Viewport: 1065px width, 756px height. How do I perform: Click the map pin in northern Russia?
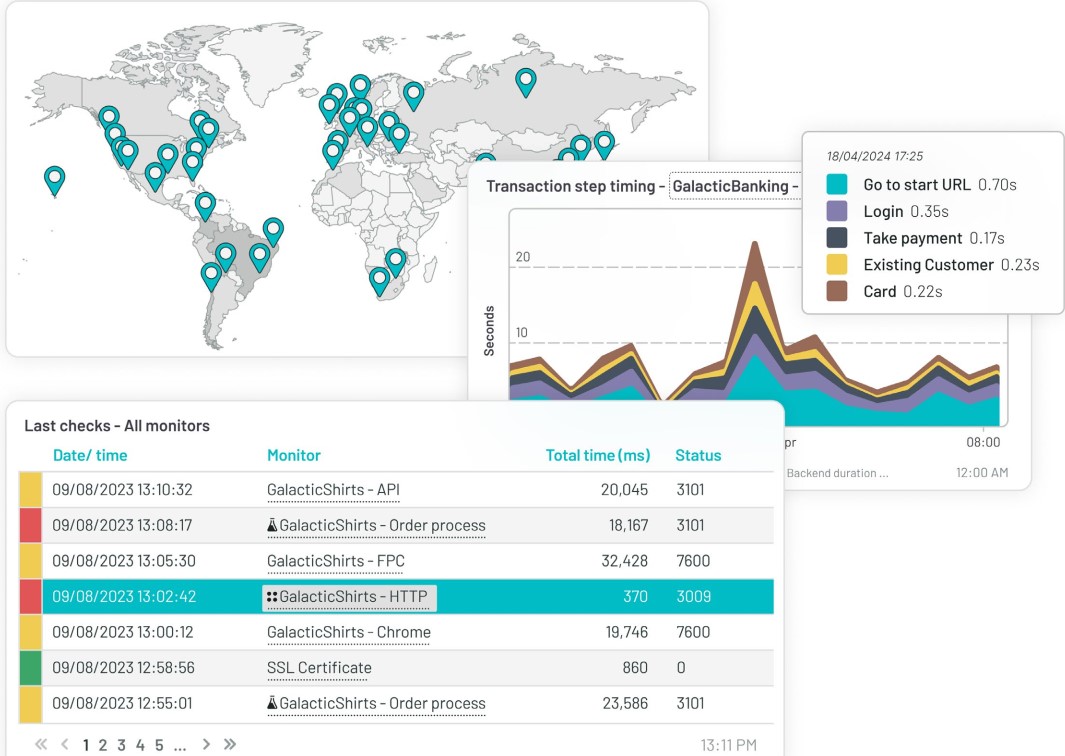526,82
